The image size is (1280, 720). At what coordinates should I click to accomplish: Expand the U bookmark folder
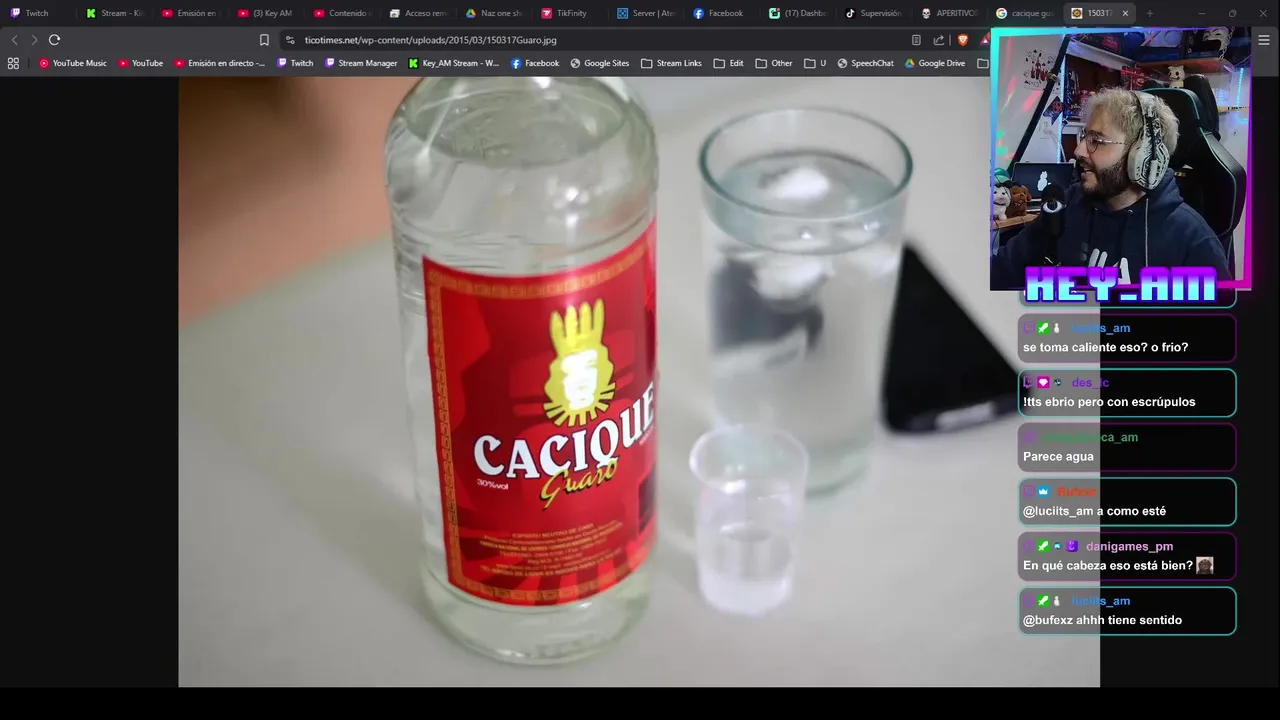[x=816, y=63]
